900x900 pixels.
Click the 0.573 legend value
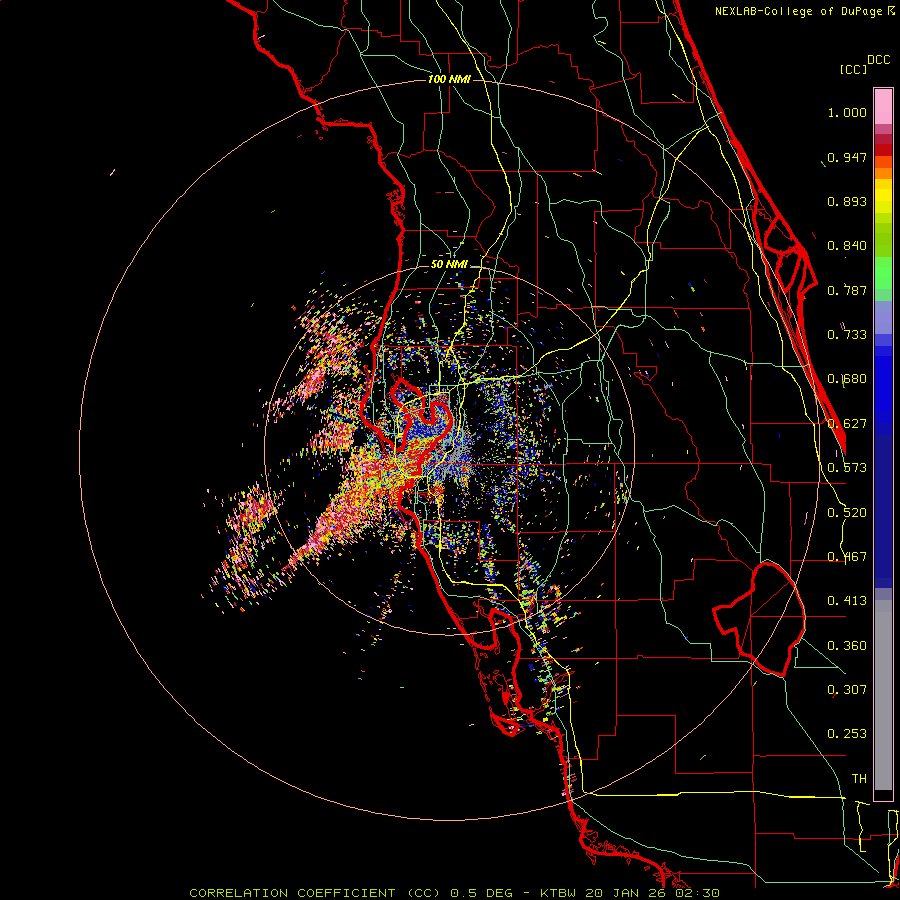click(x=847, y=468)
